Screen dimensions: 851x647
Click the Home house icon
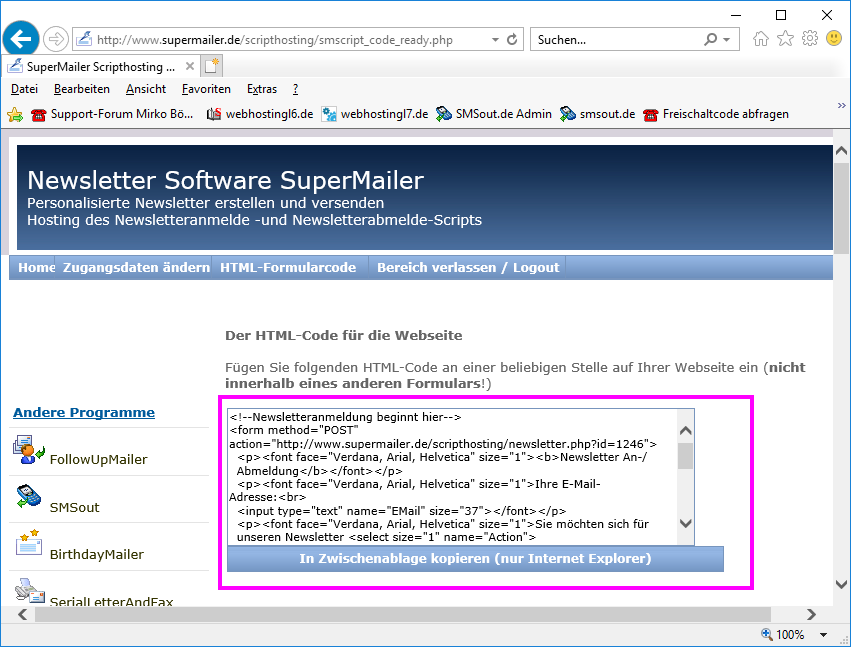(761, 39)
